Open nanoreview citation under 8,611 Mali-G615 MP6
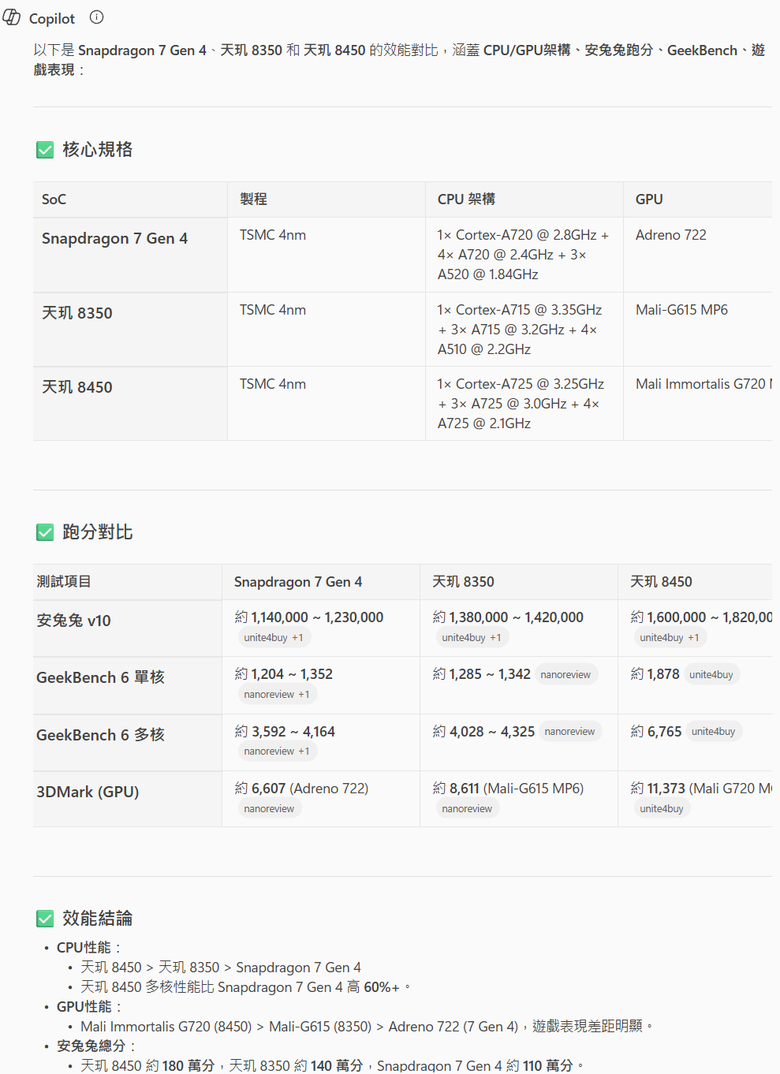The image size is (780, 1074). tap(467, 809)
